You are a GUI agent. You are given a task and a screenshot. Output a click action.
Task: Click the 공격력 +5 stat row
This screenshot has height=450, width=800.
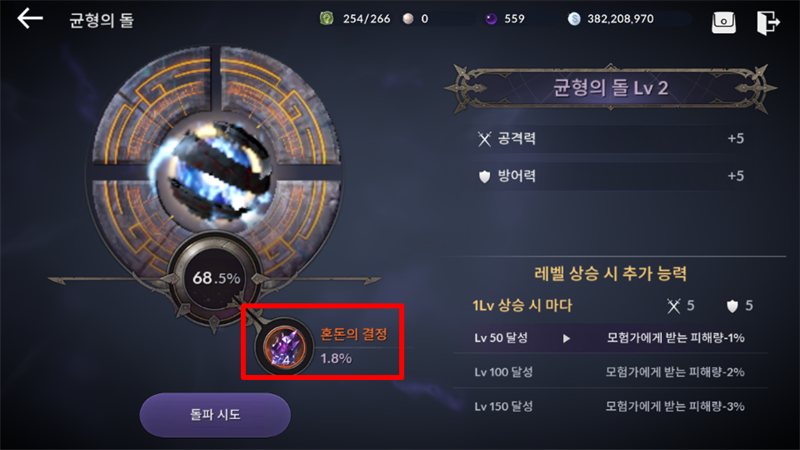(610, 139)
